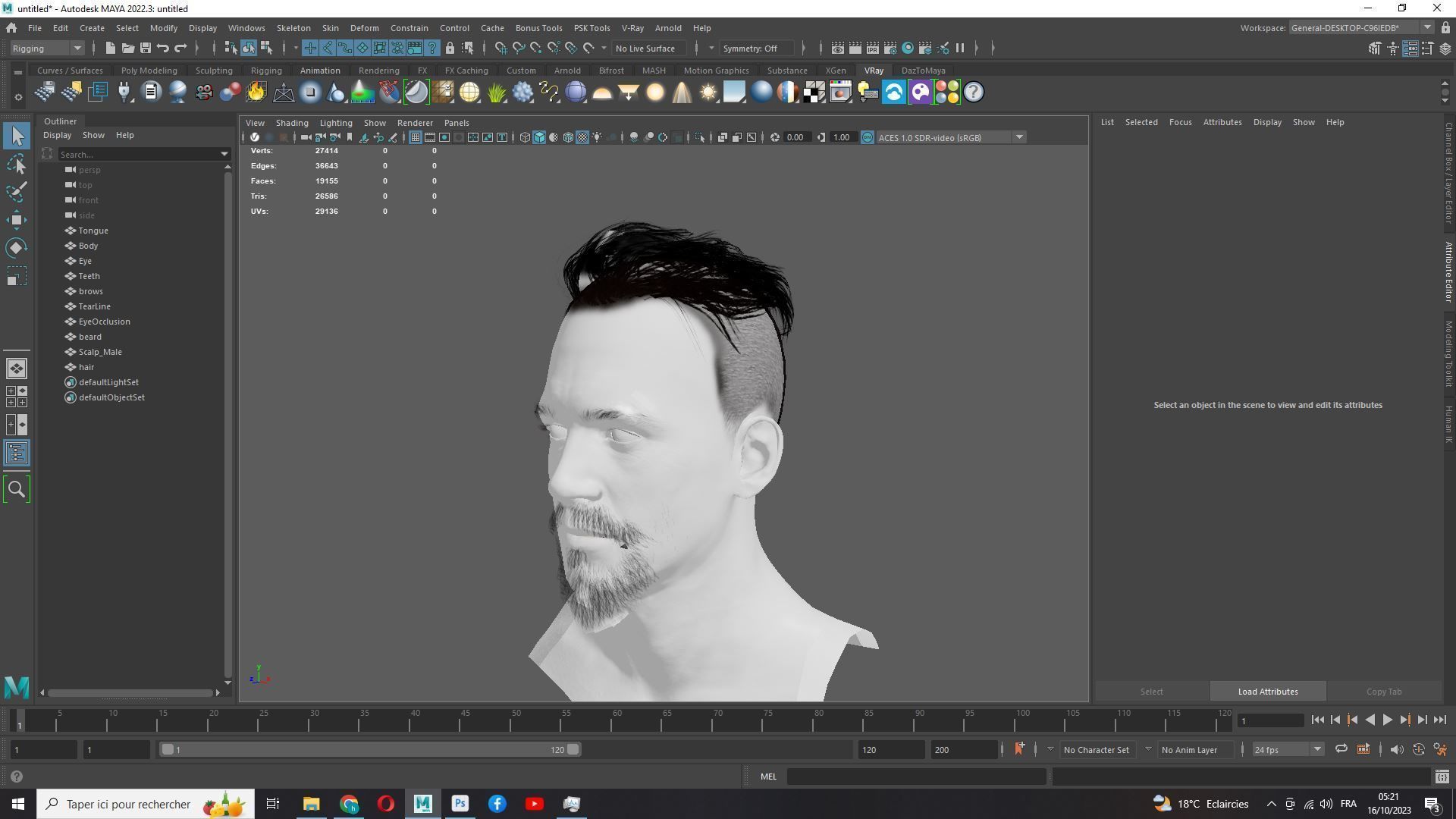This screenshot has width=1456, height=819.
Task: Click the Outliner layout icon
Action: coord(17,453)
